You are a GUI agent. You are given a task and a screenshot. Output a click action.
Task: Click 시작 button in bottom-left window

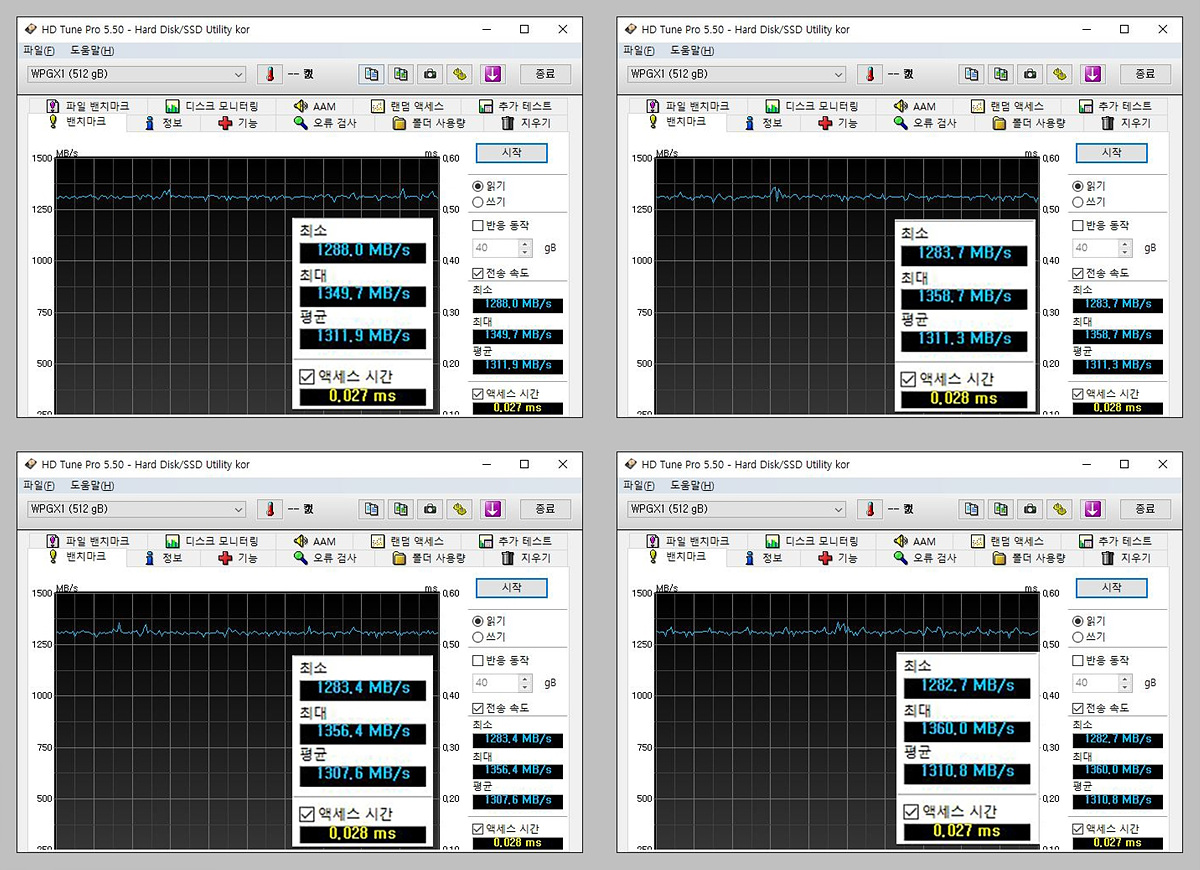tap(511, 588)
